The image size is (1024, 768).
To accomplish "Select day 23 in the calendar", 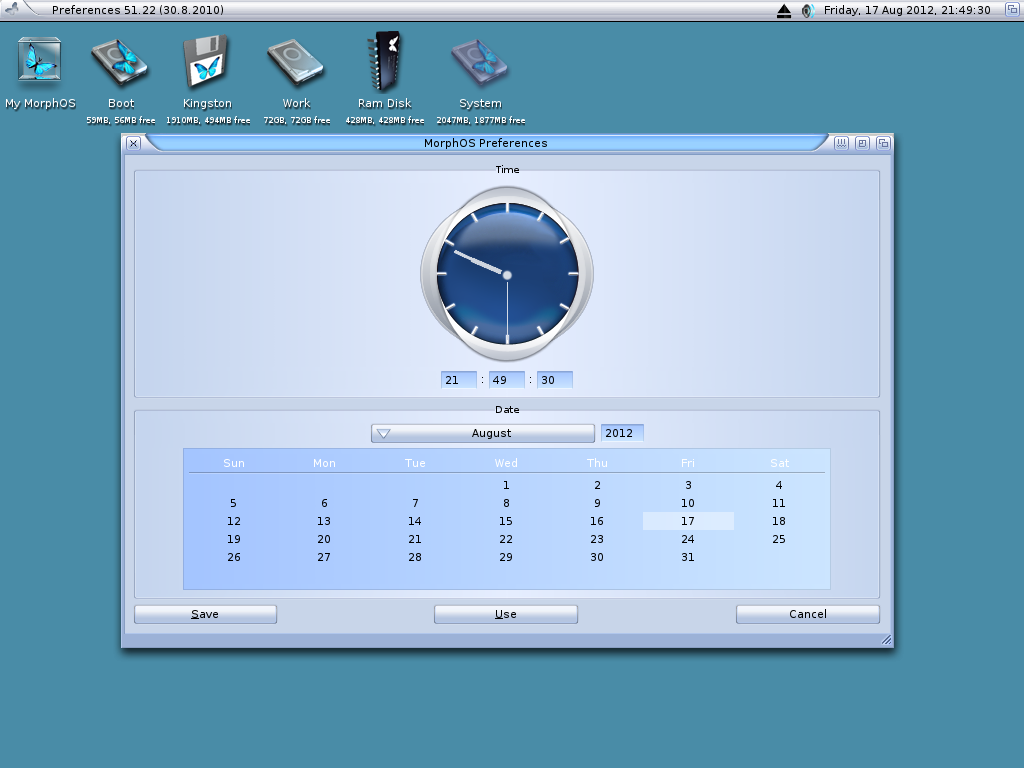I will pyautogui.click(x=597, y=539).
